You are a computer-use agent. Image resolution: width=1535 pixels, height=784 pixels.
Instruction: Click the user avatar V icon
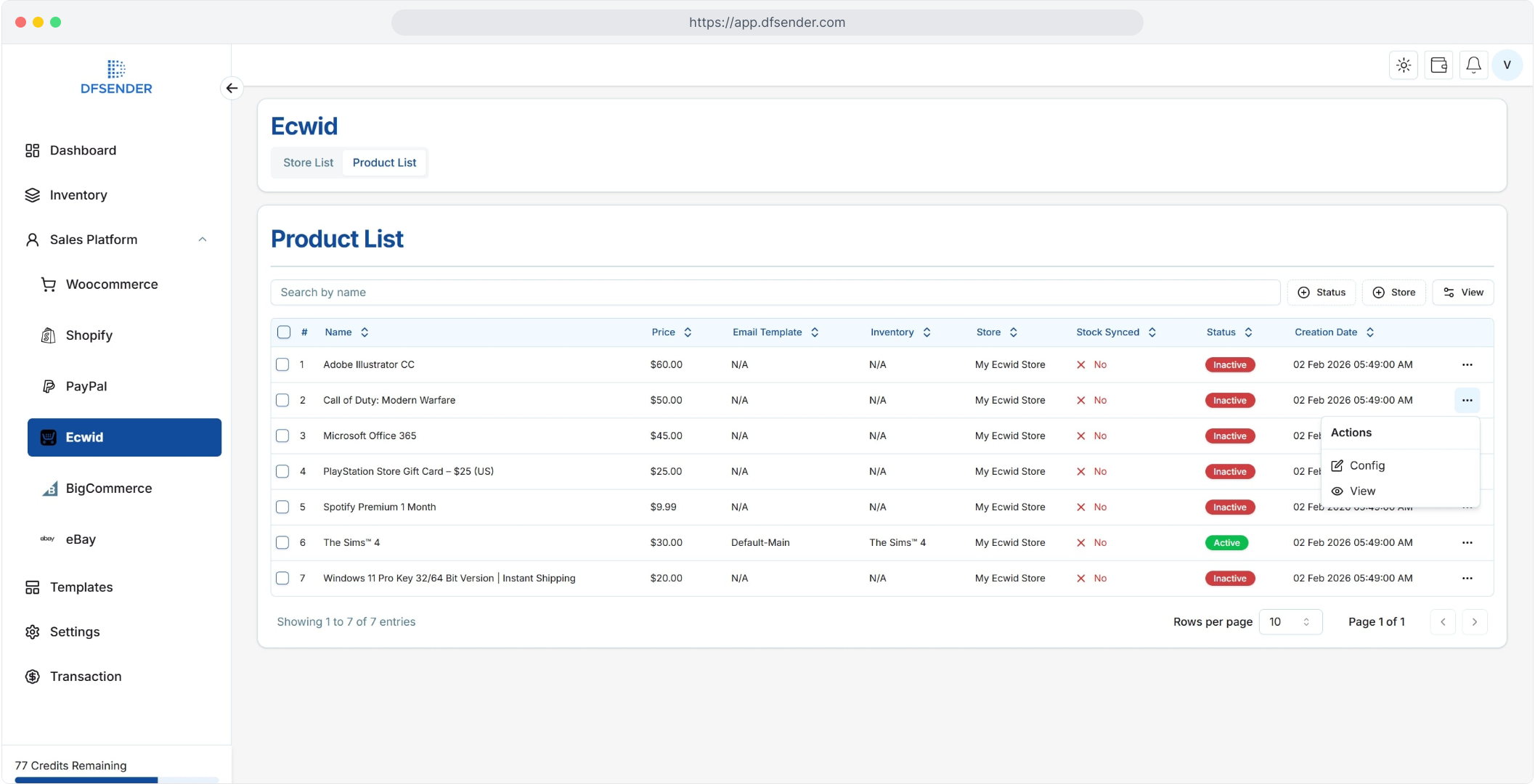(1507, 65)
